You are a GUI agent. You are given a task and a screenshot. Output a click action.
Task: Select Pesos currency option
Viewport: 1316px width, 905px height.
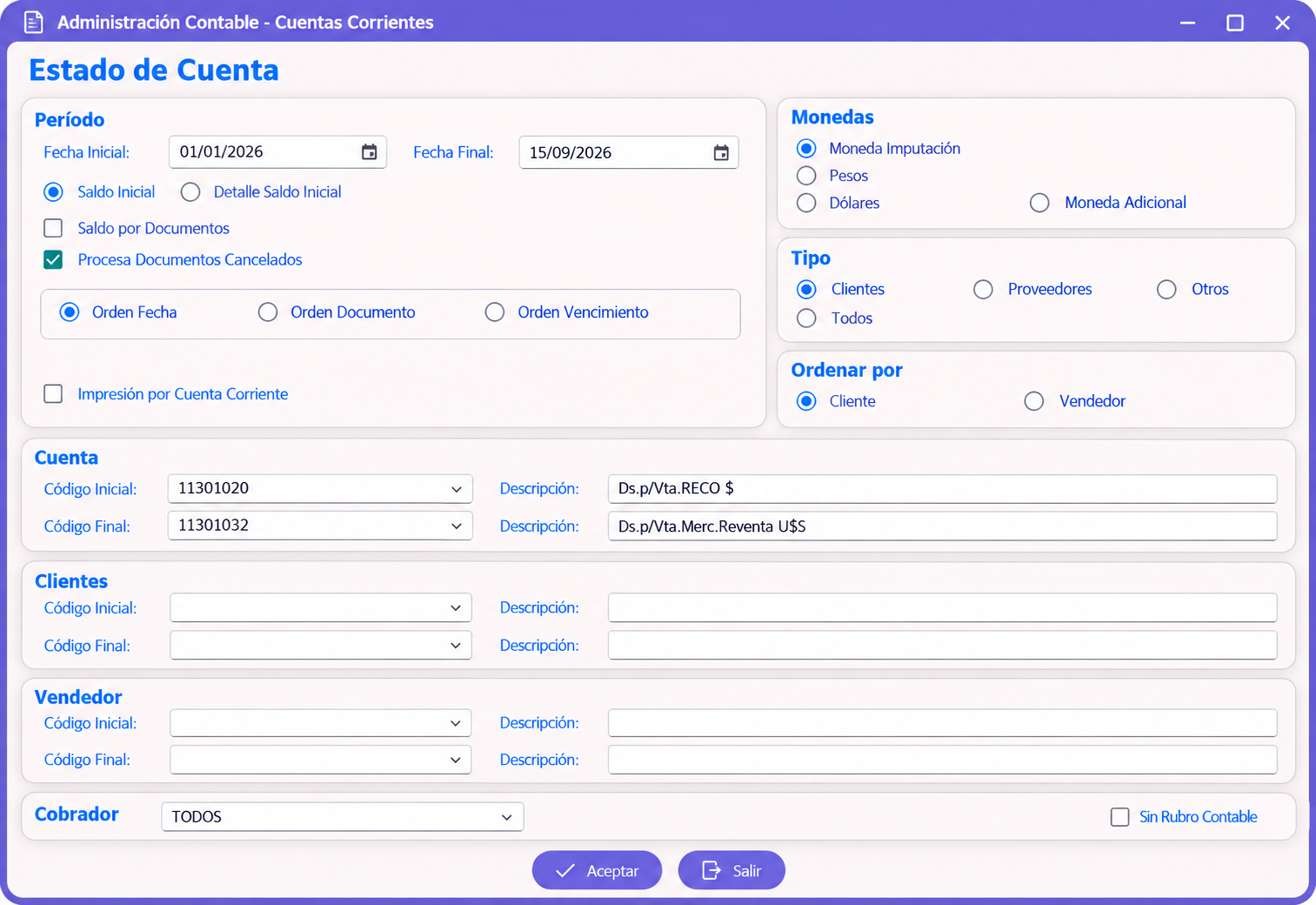click(x=806, y=176)
